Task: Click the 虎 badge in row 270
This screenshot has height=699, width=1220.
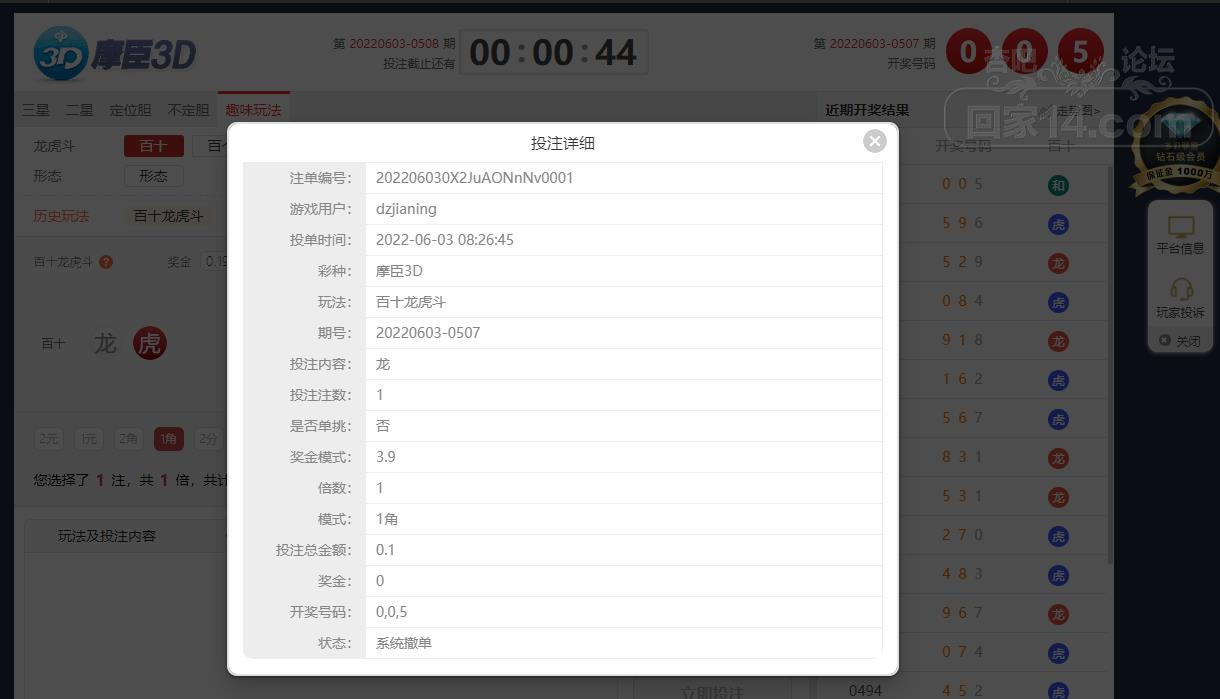Action: point(1058,536)
